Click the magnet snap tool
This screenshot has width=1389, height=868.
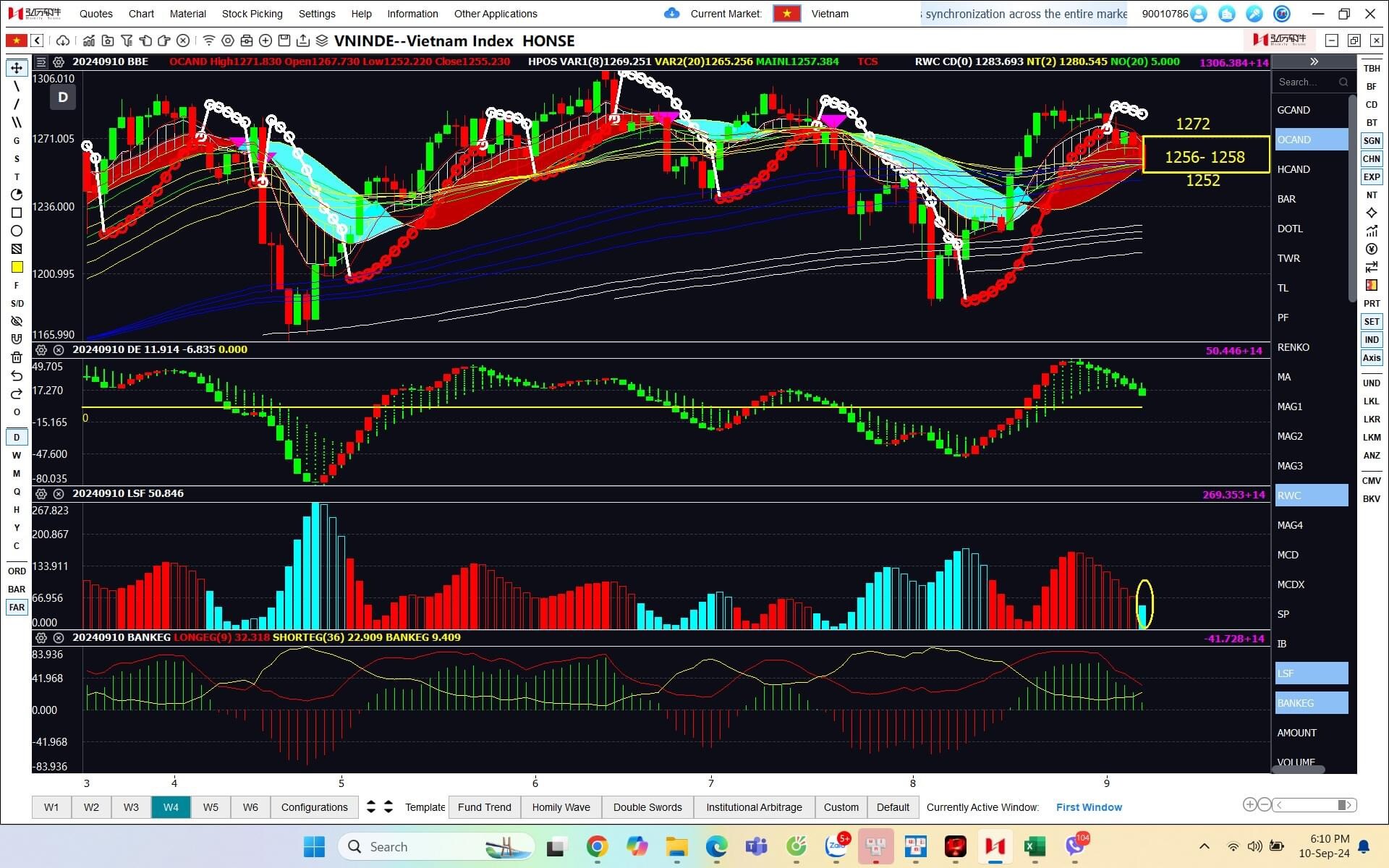pyautogui.click(x=17, y=339)
